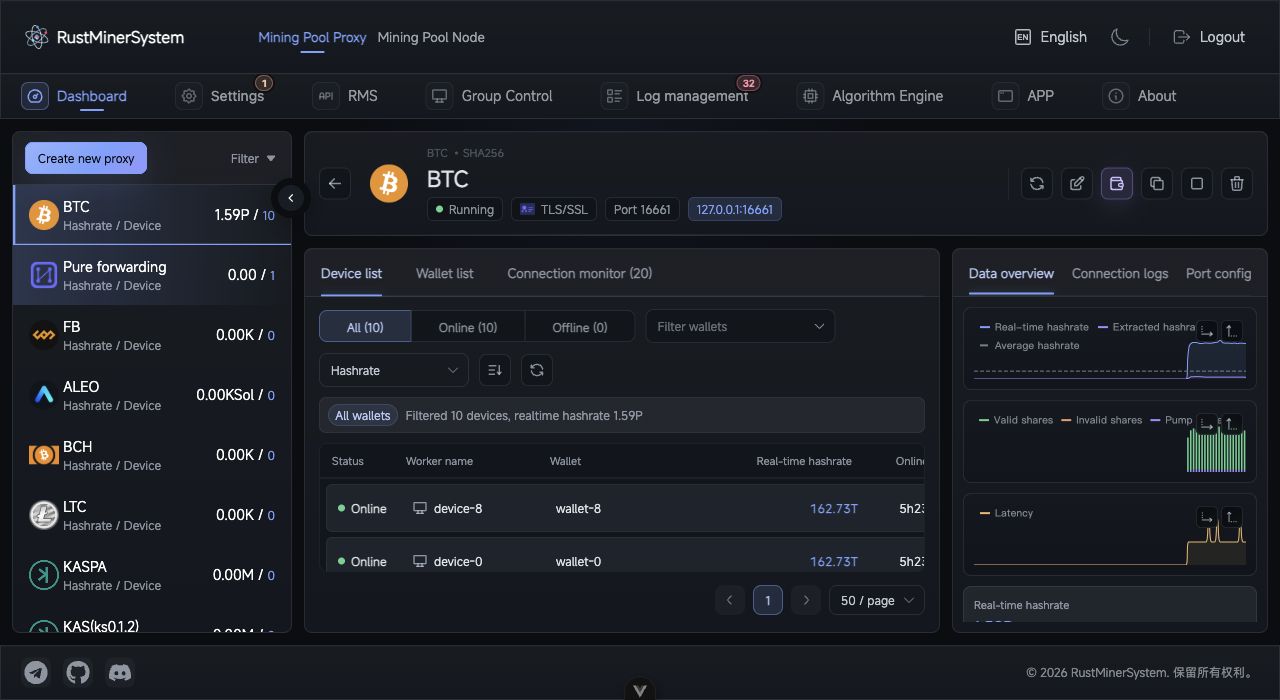Viewport: 1280px width, 700px height.
Task: Open Telegram link in footer
Action: click(x=37, y=672)
